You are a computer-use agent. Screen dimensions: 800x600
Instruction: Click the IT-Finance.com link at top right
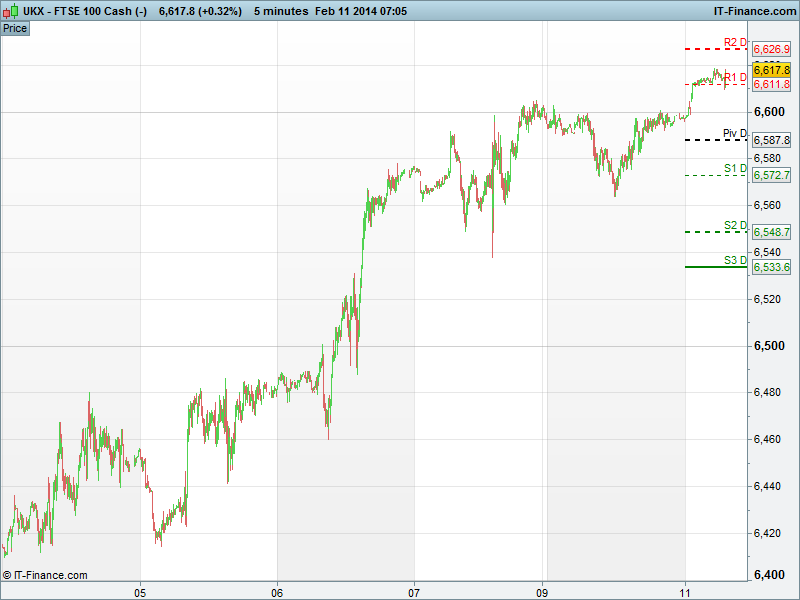[754, 10]
